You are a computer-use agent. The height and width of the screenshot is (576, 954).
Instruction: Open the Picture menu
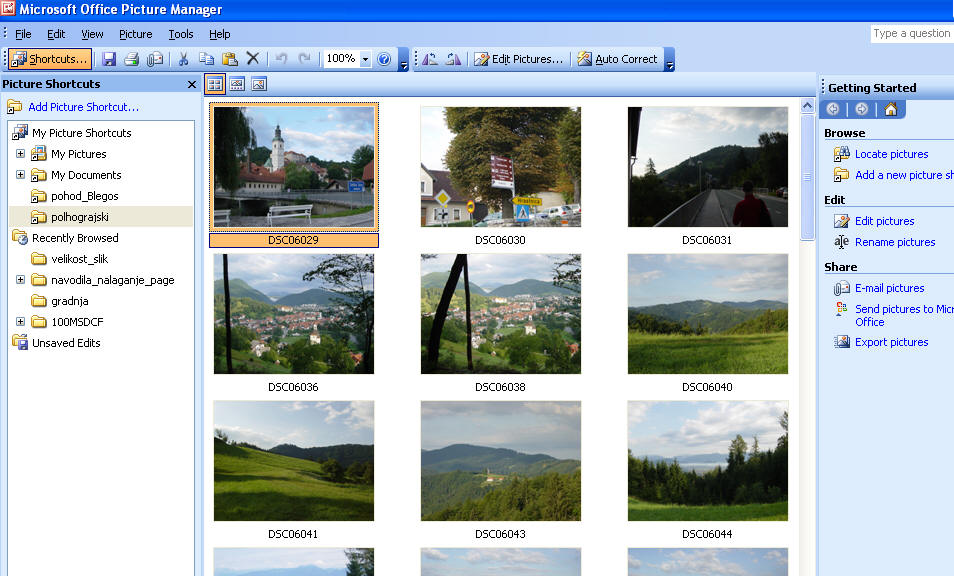(x=135, y=34)
